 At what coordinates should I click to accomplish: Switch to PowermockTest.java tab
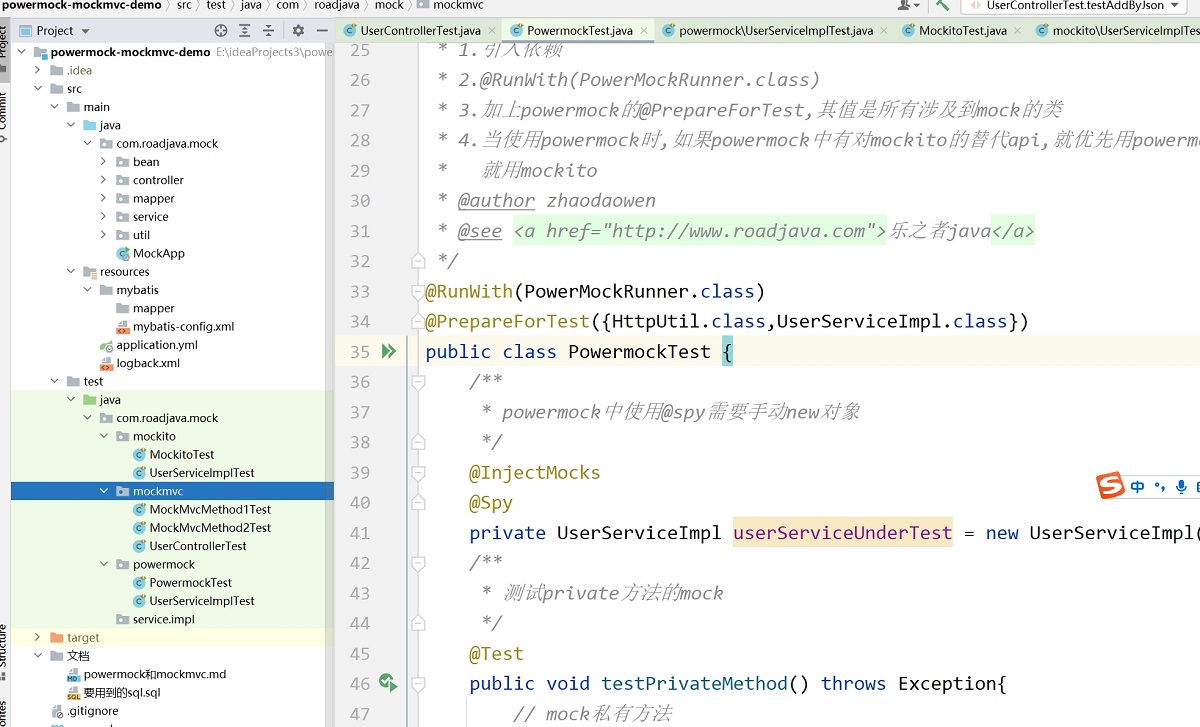click(x=579, y=31)
